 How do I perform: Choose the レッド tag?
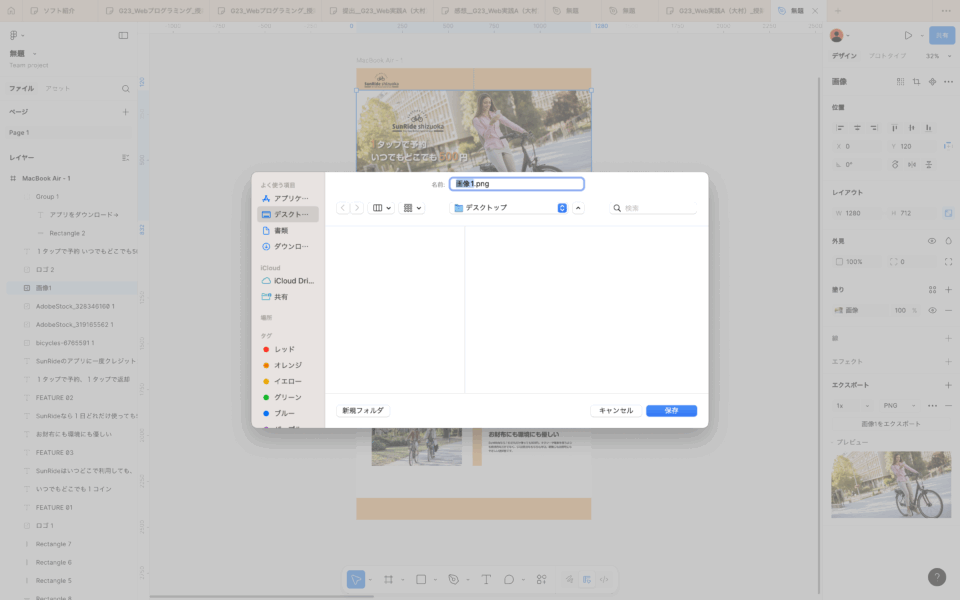tap(284, 349)
